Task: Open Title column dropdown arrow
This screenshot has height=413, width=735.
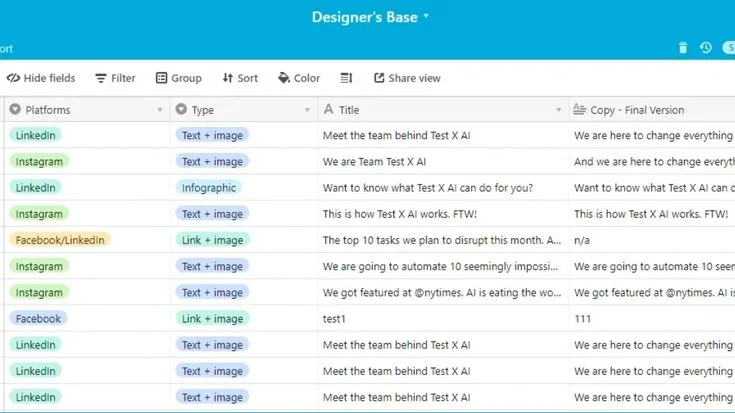Action: tap(558, 110)
